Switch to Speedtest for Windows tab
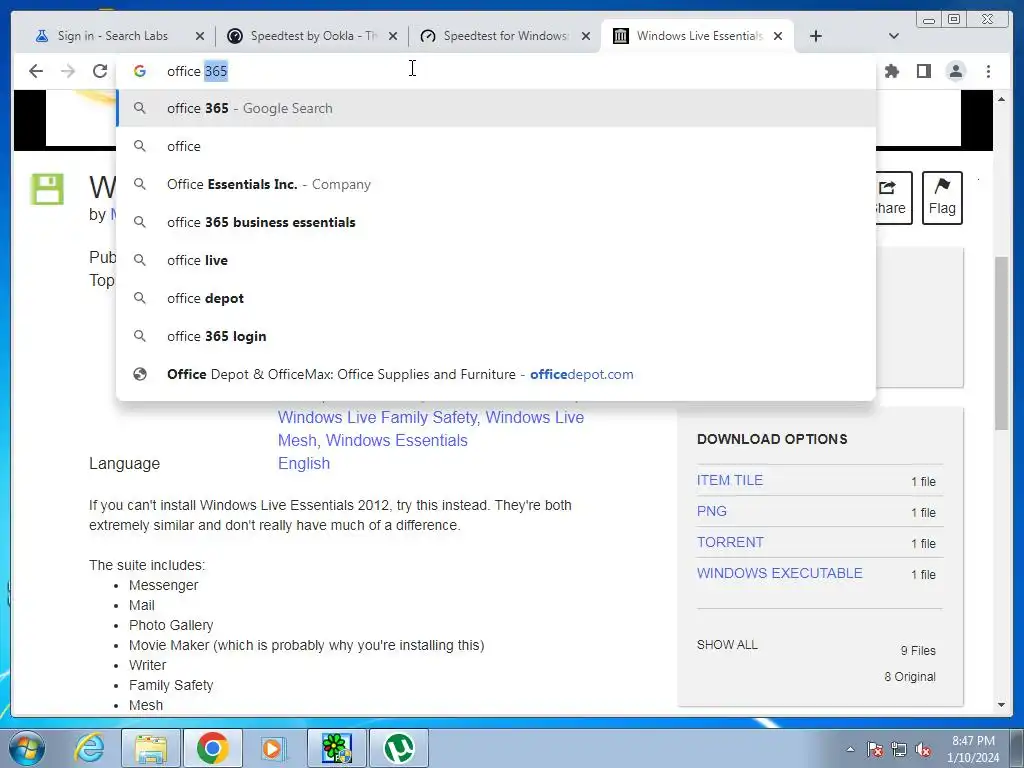Image resolution: width=1024 pixels, height=768 pixels. 496,36
